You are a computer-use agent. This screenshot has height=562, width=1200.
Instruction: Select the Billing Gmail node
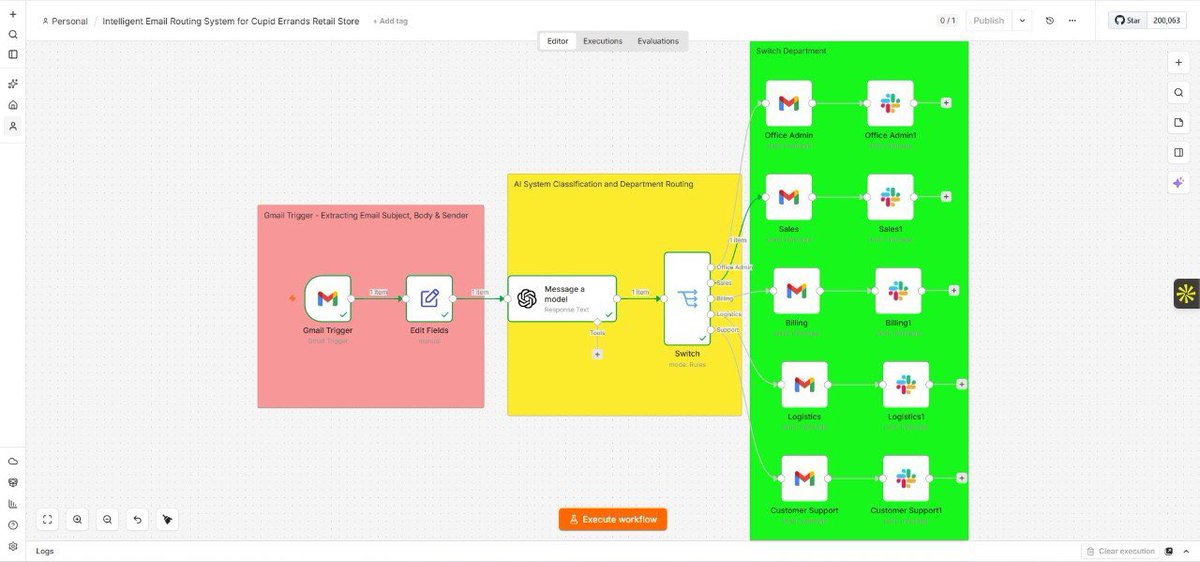(796, 291)
